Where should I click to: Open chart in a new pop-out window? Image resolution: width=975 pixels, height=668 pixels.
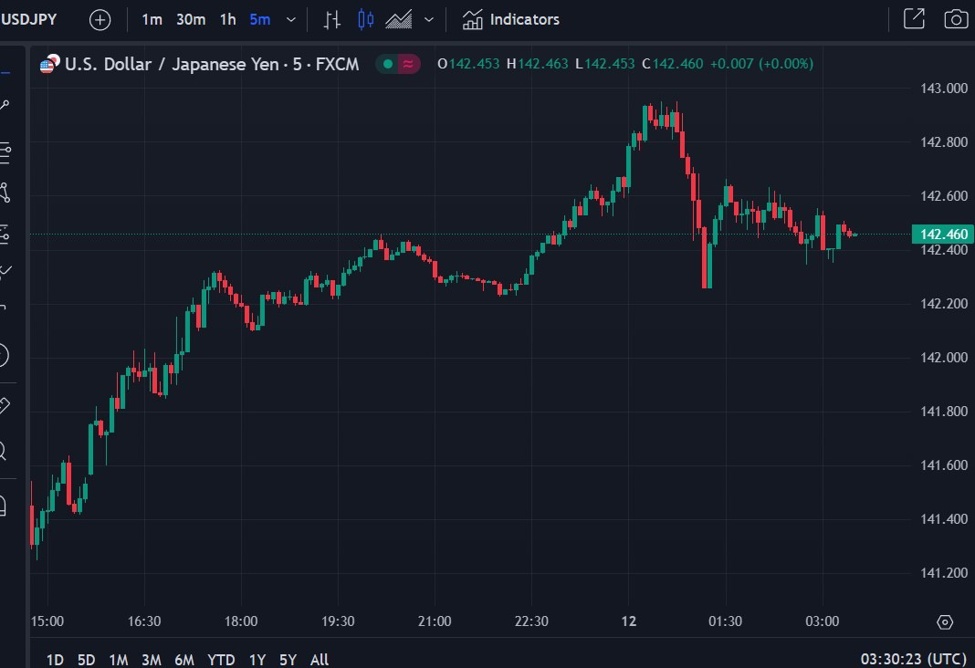(x=916, y=18)
